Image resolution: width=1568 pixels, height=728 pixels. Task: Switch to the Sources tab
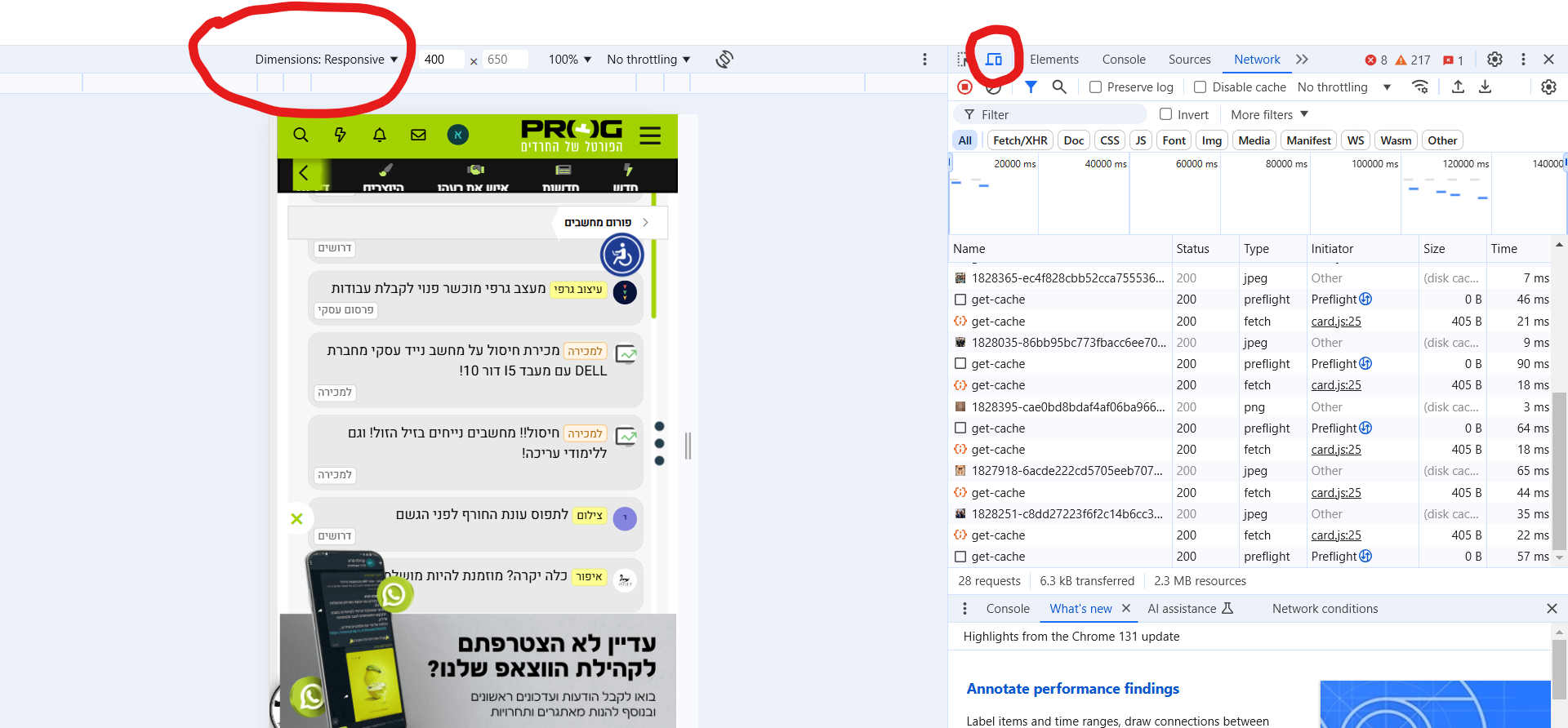1190,60
